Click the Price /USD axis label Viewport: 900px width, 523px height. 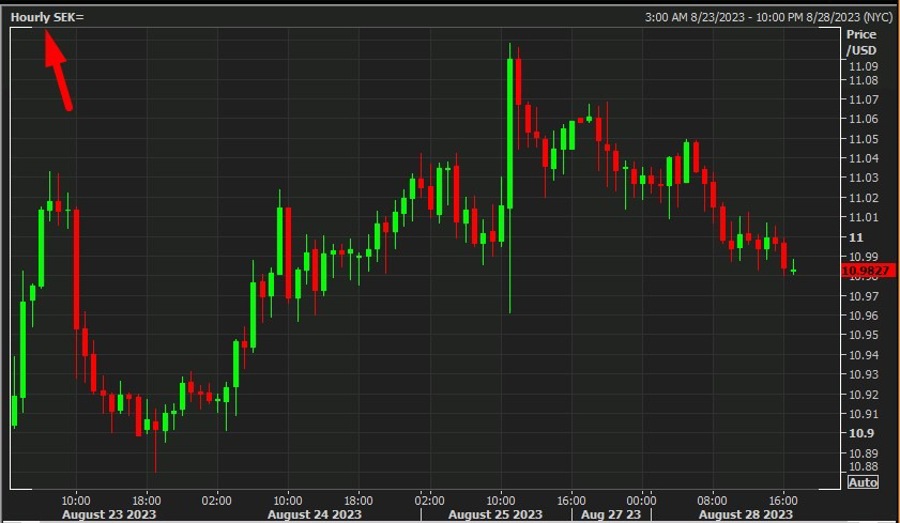point(861,42)
